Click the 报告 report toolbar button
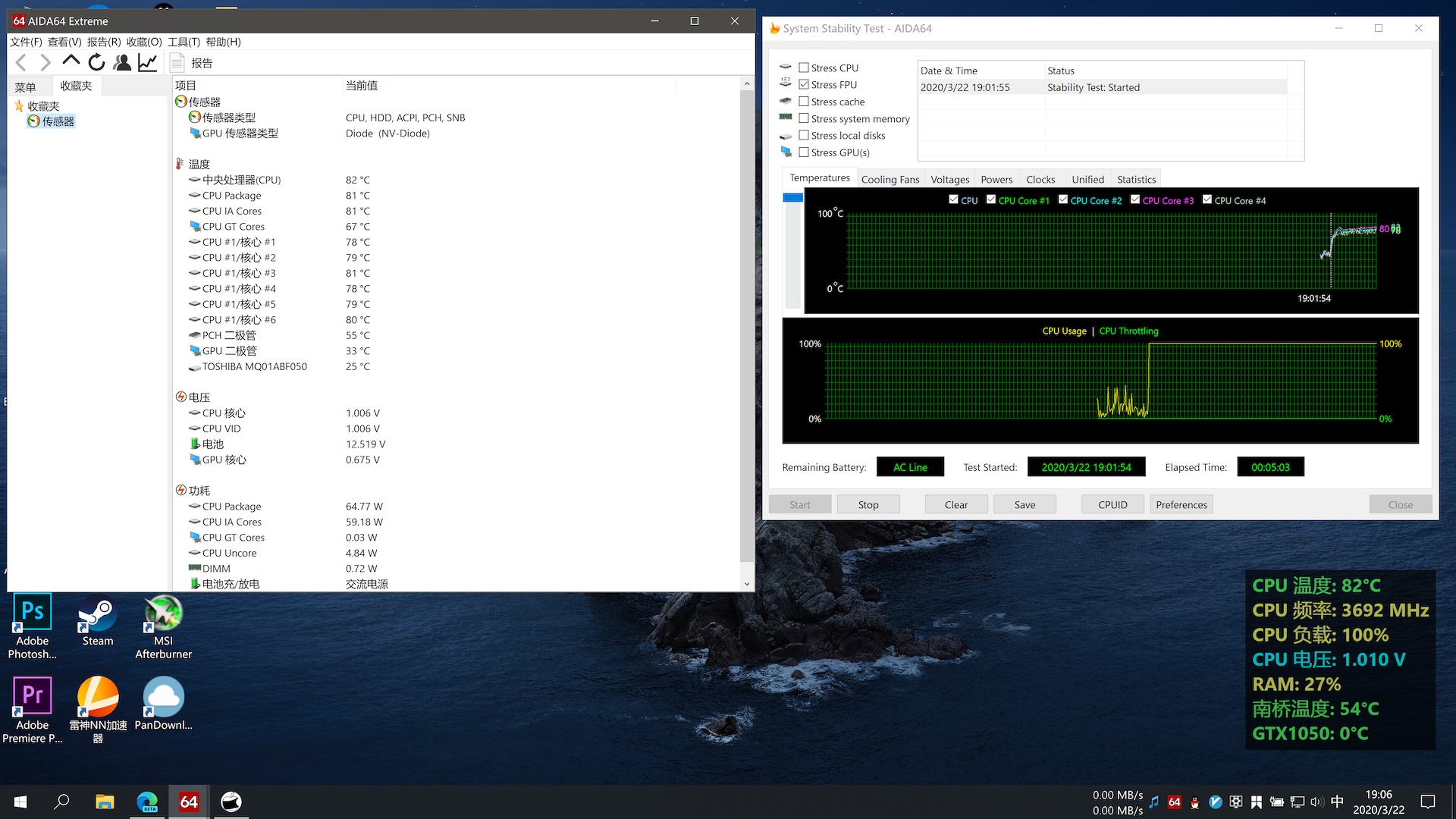 tap(191, 63)
